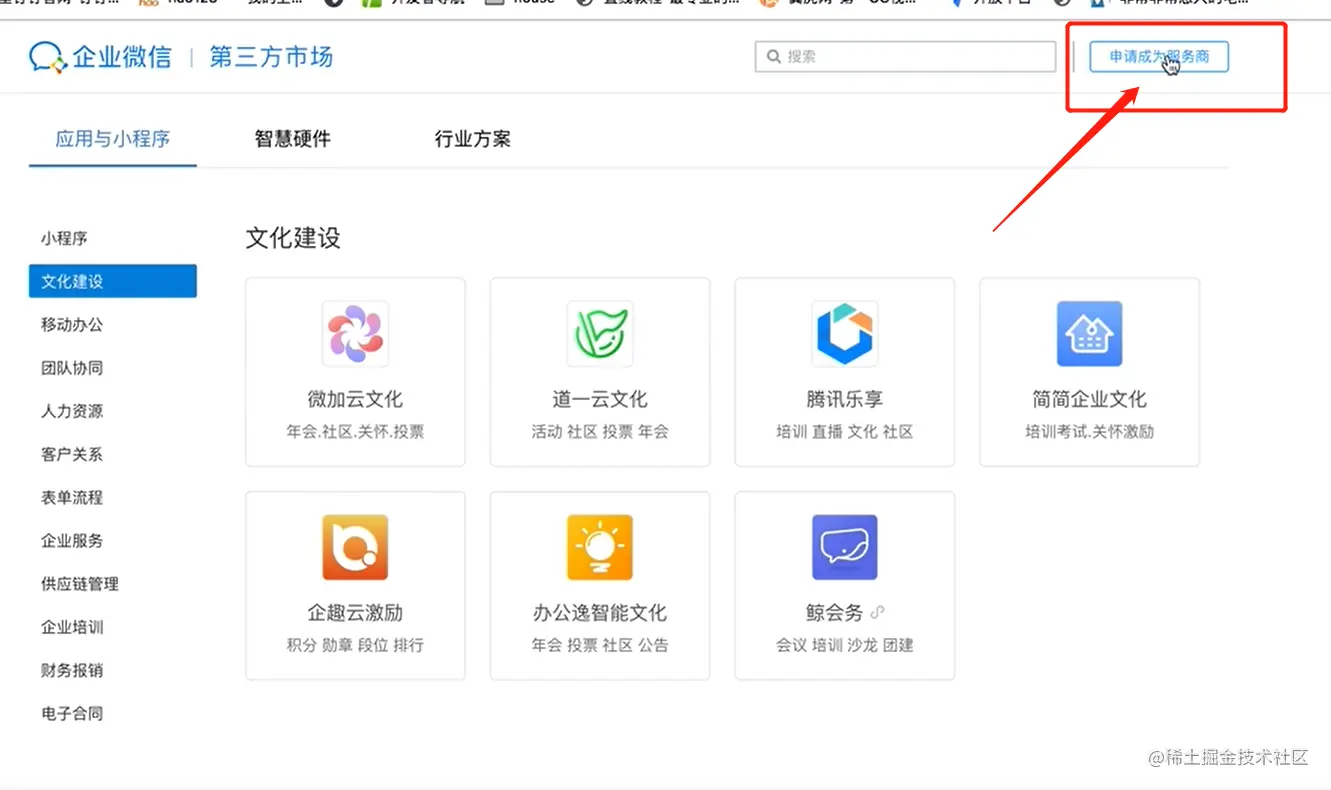Click tags 年会.社区.关怀.投票
The image size is (1331, 790).
355,432
